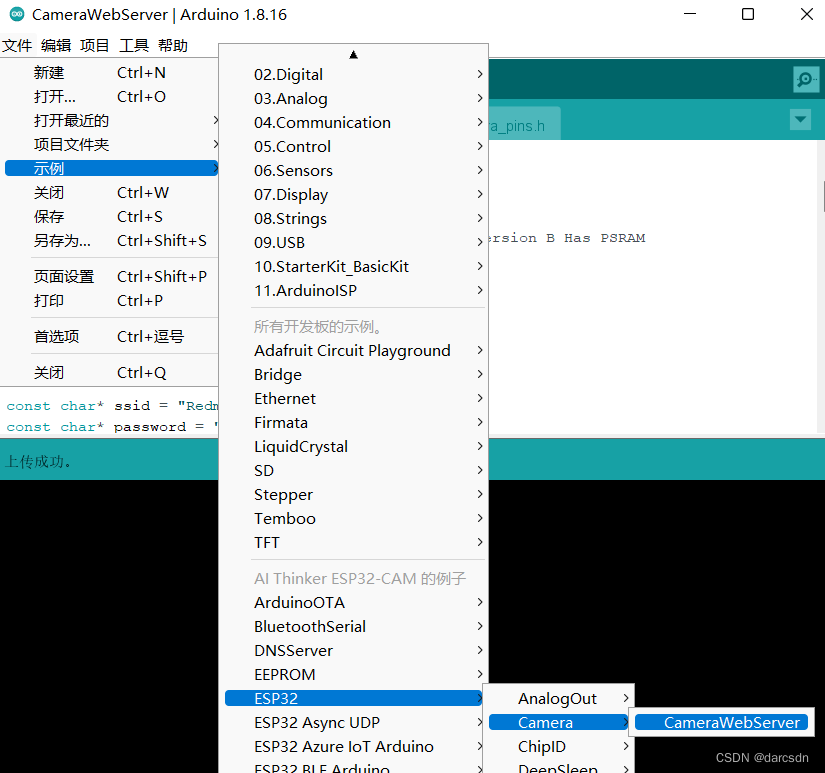Open the Ethernet examples submenu
The image size is (825, 773).
click(x=354, y=398)
